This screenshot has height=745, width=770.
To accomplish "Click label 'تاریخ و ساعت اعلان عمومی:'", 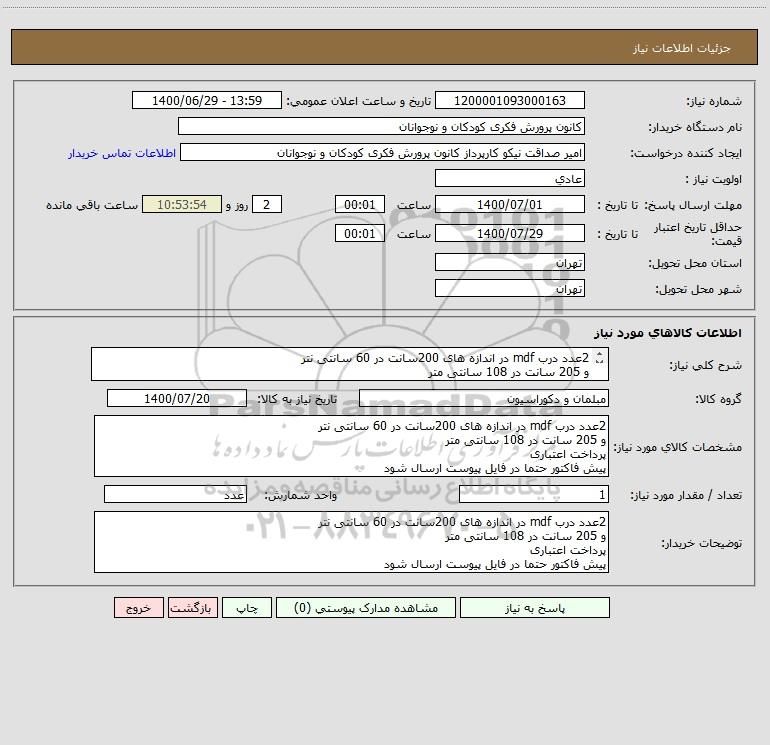I will click(x=358, y=101).
